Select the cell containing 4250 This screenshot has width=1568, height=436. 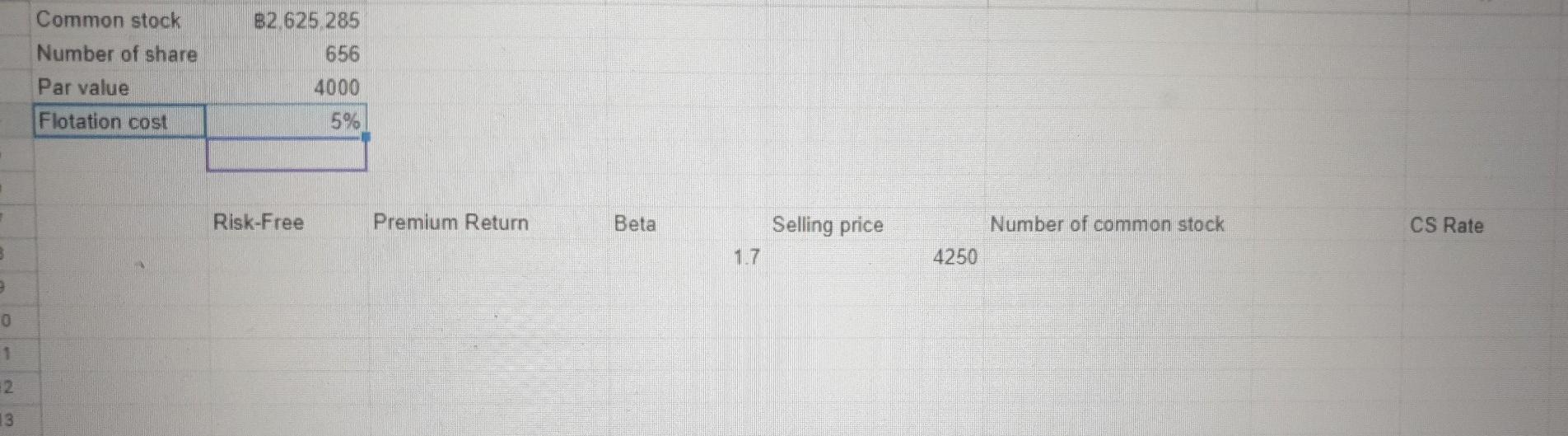click(954, 257)
